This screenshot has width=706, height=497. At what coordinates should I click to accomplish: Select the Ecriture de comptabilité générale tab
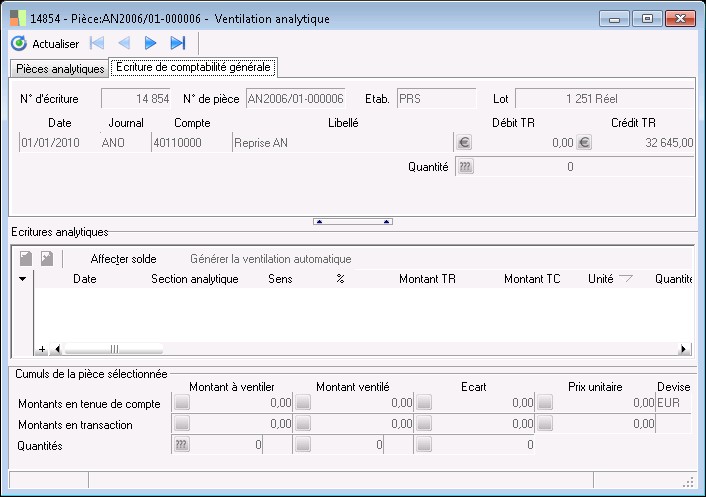point(193,68)
